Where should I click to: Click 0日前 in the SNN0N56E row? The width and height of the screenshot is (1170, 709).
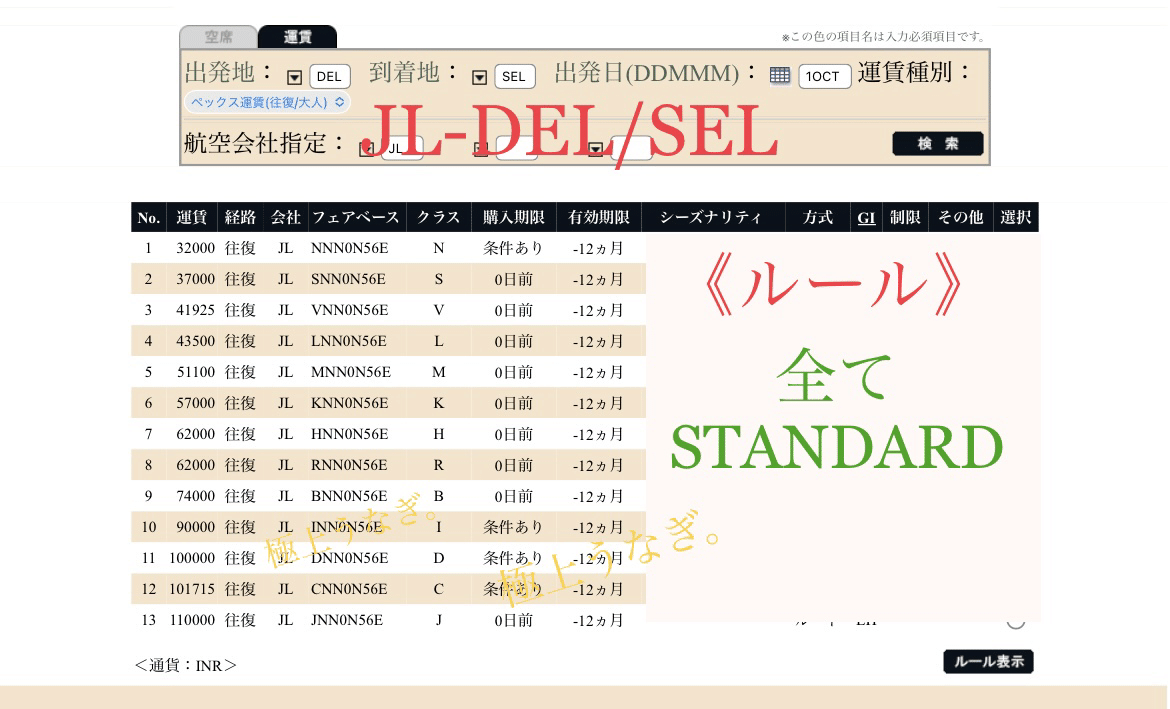[514, 279]
